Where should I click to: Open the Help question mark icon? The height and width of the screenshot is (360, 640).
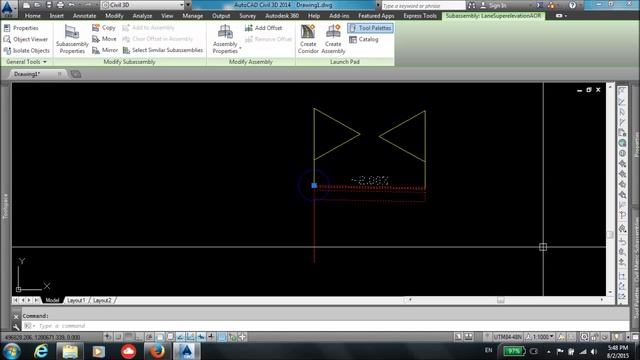[572, 5]
